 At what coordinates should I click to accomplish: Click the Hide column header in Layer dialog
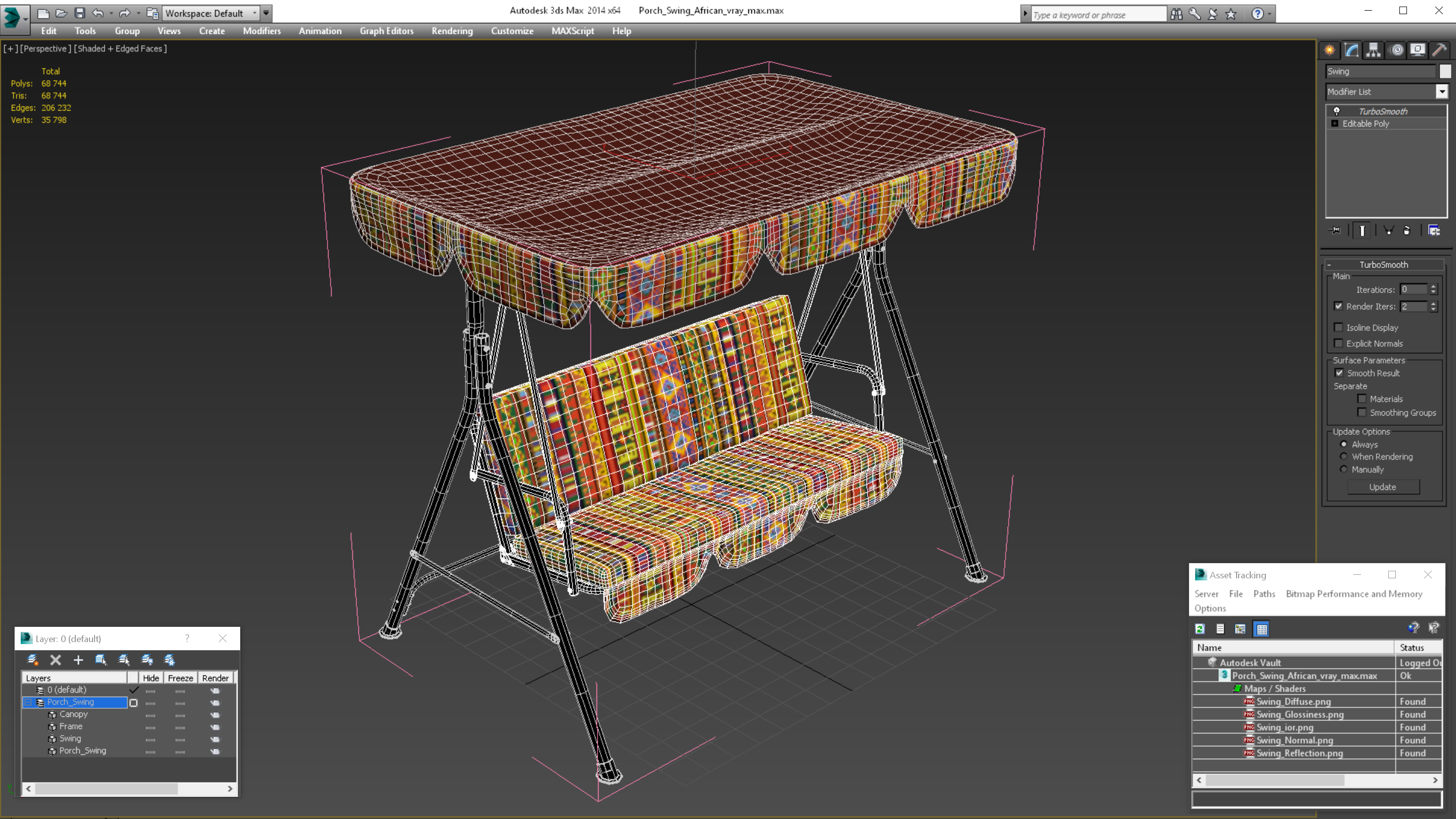point(151,677)
